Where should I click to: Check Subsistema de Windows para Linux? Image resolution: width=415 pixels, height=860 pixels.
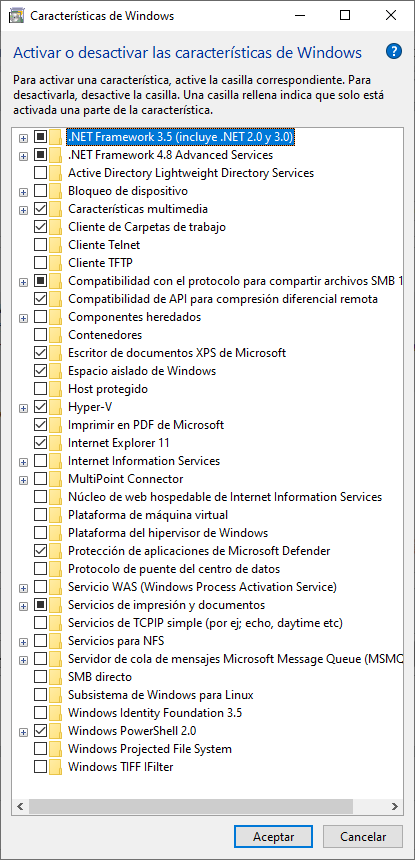tap(41, 695)
